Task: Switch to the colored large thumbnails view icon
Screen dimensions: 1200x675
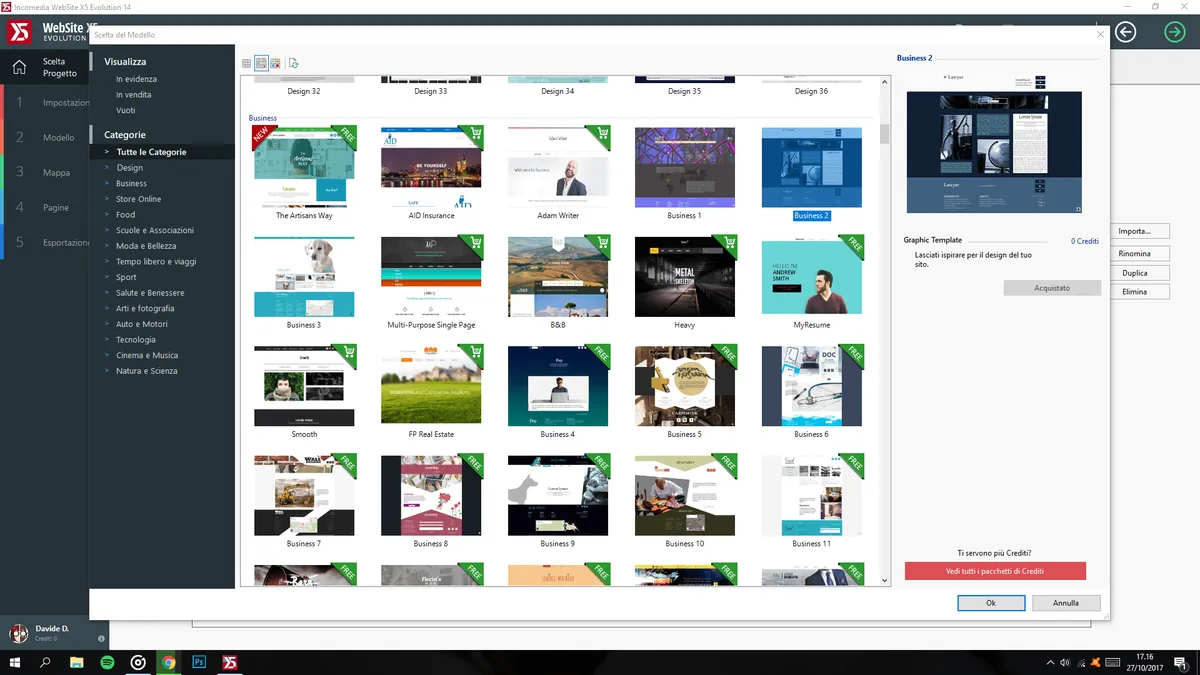Action: point(275,63)
